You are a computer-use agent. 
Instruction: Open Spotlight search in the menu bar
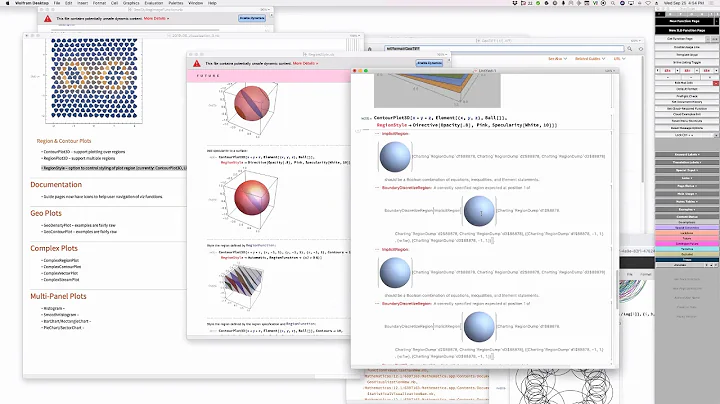(613, 3)
